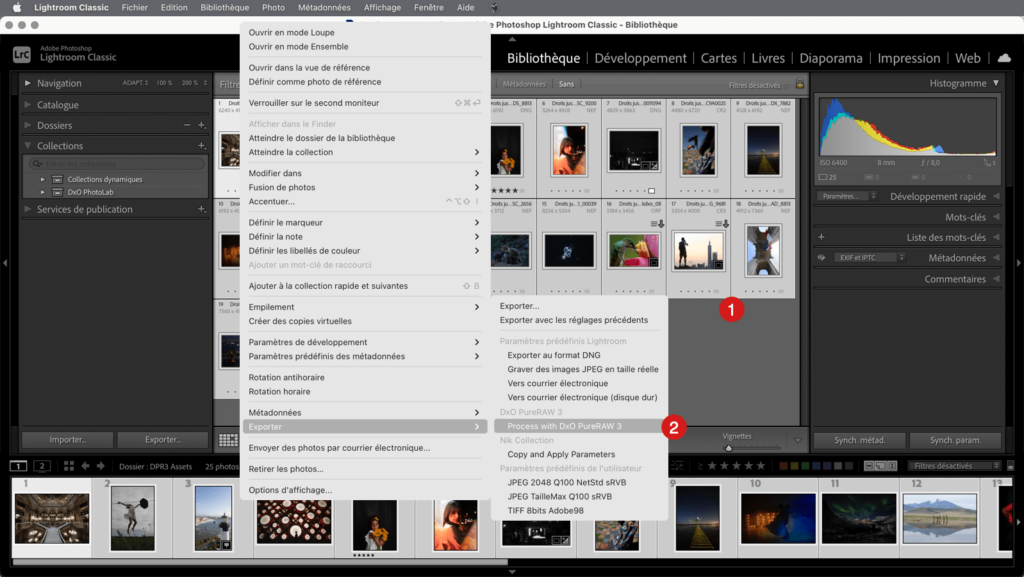
Task: Click the Lrc application logo
Action: tap(22, 55)
